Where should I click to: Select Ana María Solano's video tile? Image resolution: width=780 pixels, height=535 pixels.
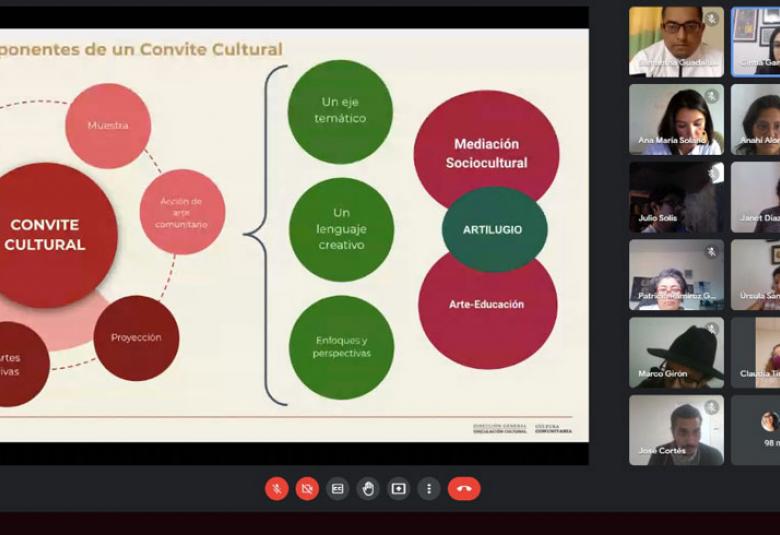click(676, 119)
